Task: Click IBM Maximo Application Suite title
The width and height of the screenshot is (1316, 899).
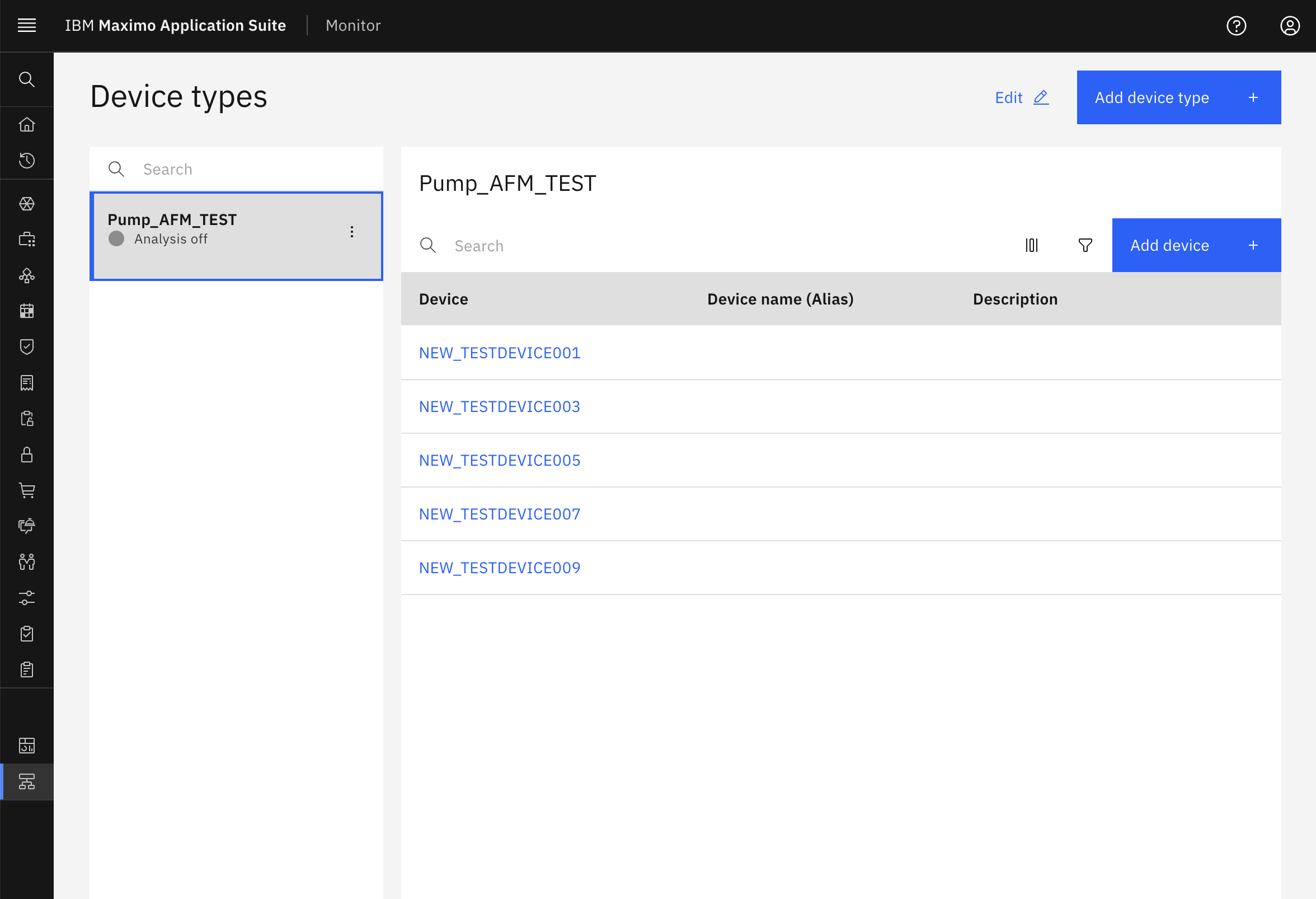Action: (x=175, y=26)
